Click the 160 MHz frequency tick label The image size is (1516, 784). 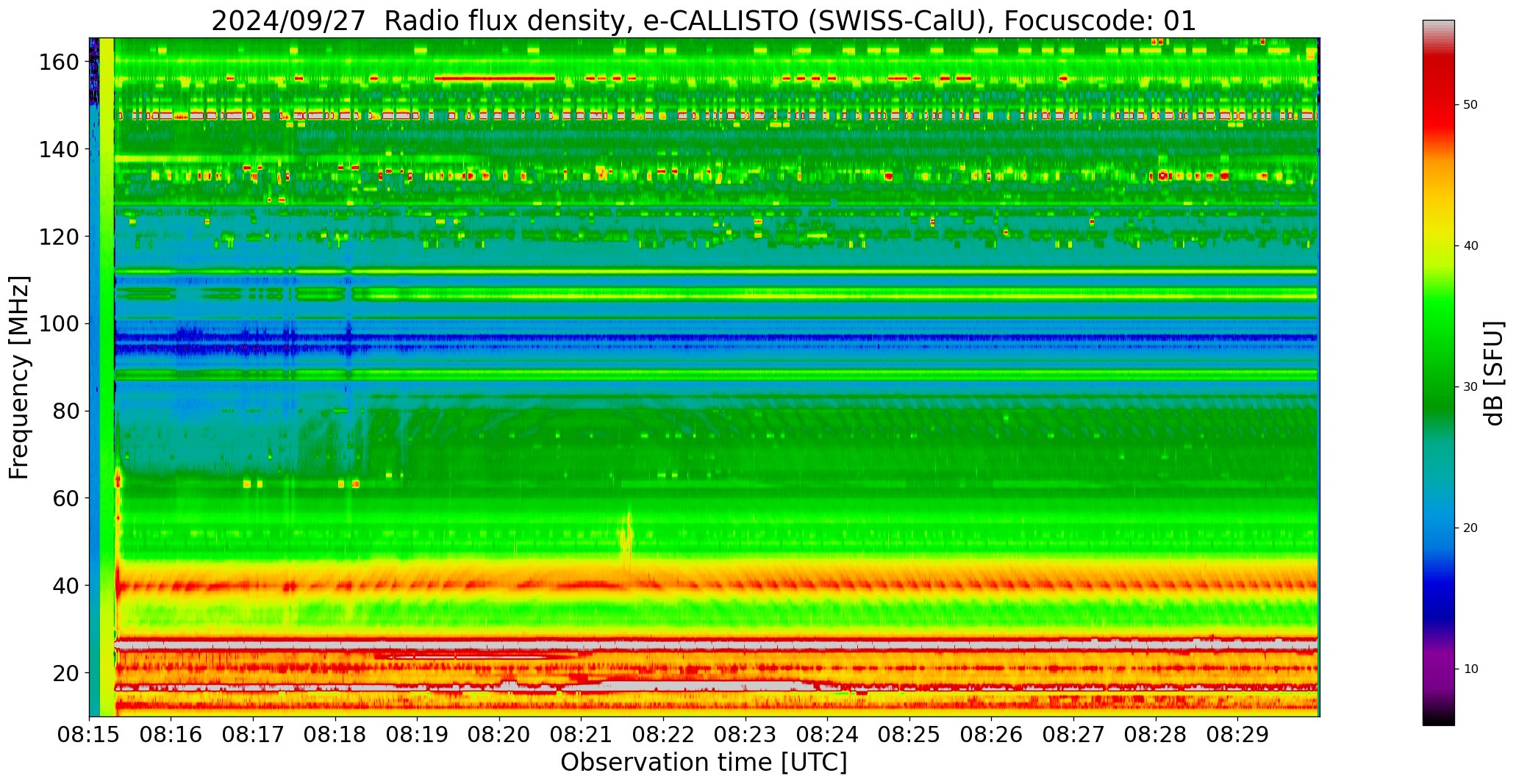point(59,62)
